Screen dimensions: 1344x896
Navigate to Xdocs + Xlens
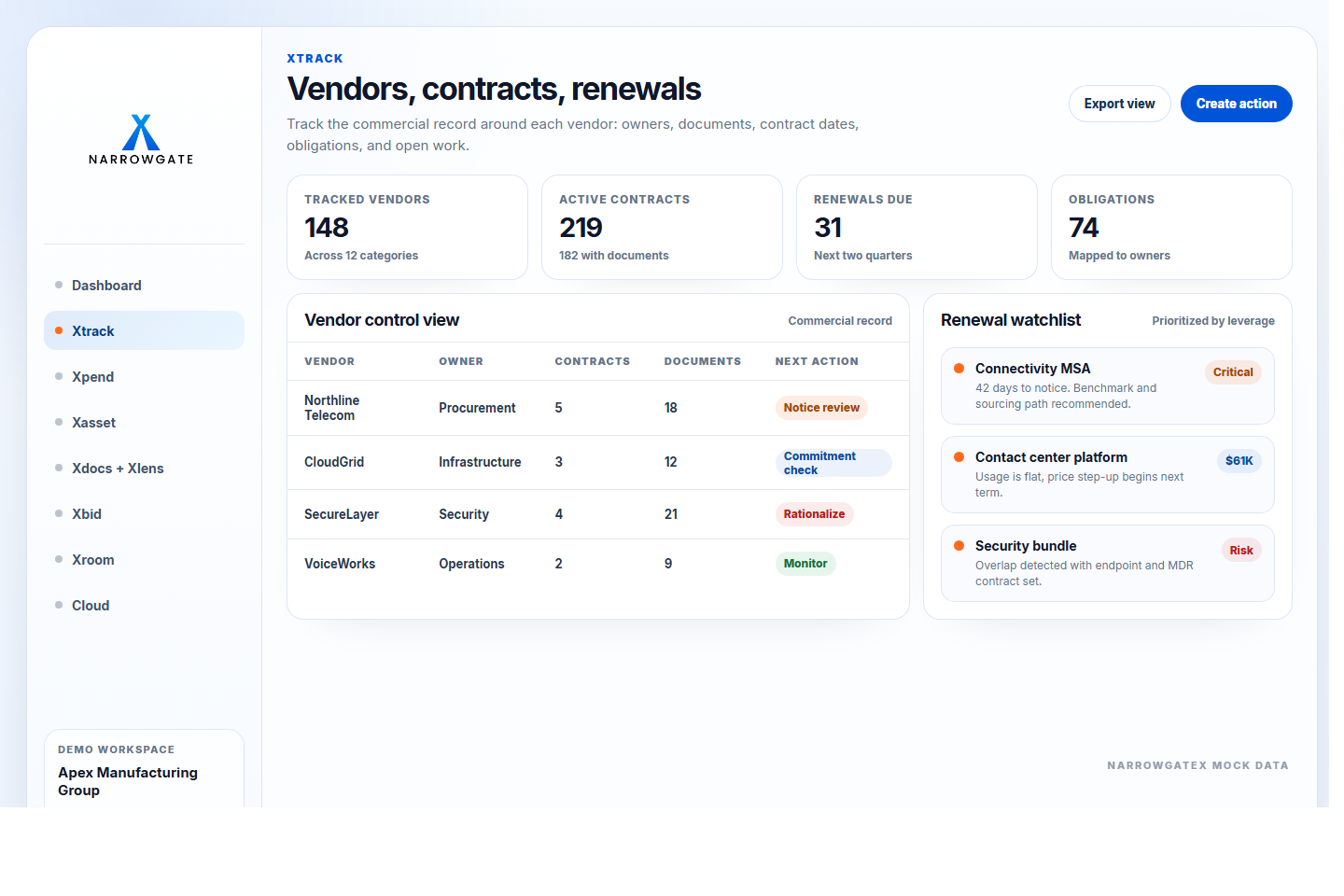tap(144, 469)
